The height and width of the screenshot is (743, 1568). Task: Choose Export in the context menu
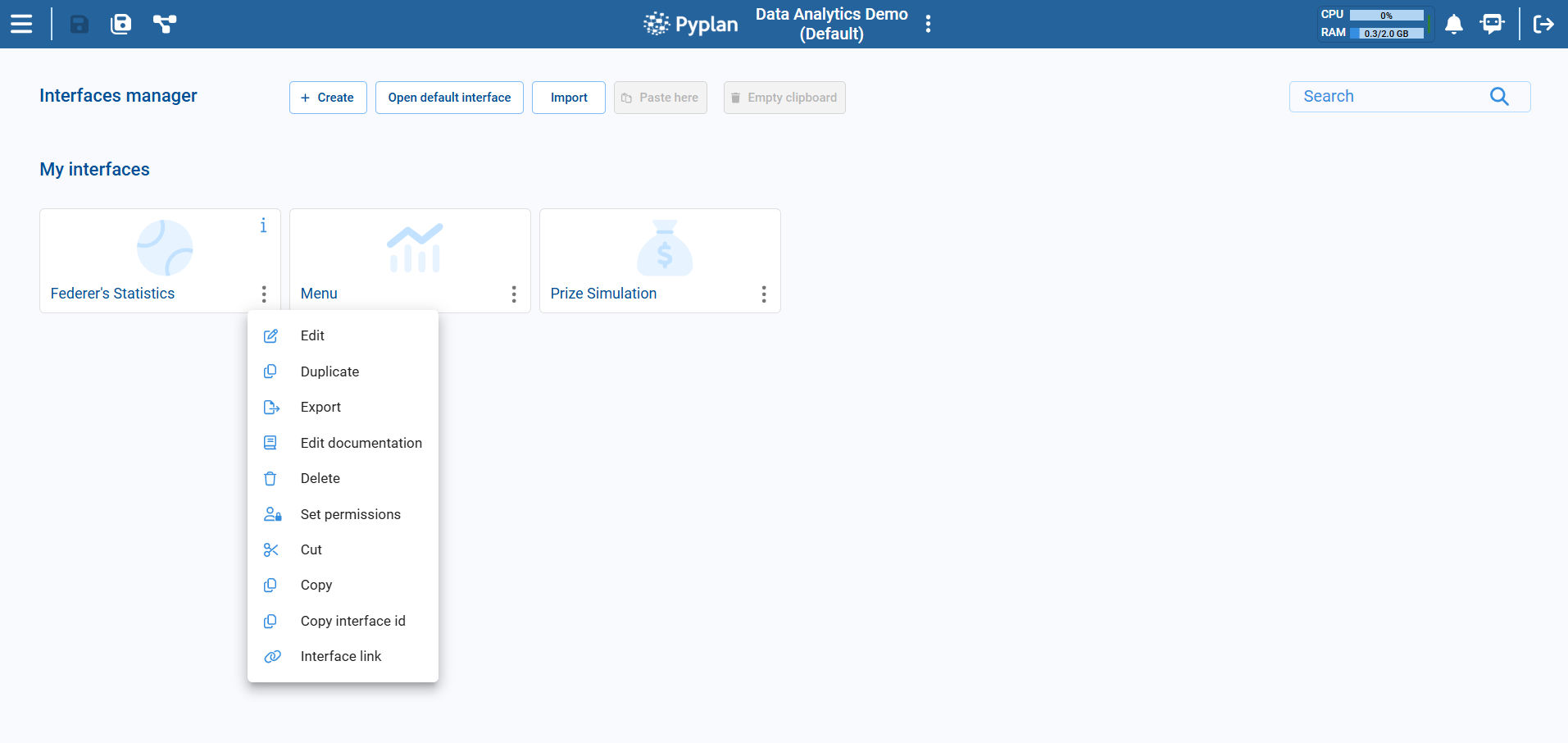coord(320,407)
